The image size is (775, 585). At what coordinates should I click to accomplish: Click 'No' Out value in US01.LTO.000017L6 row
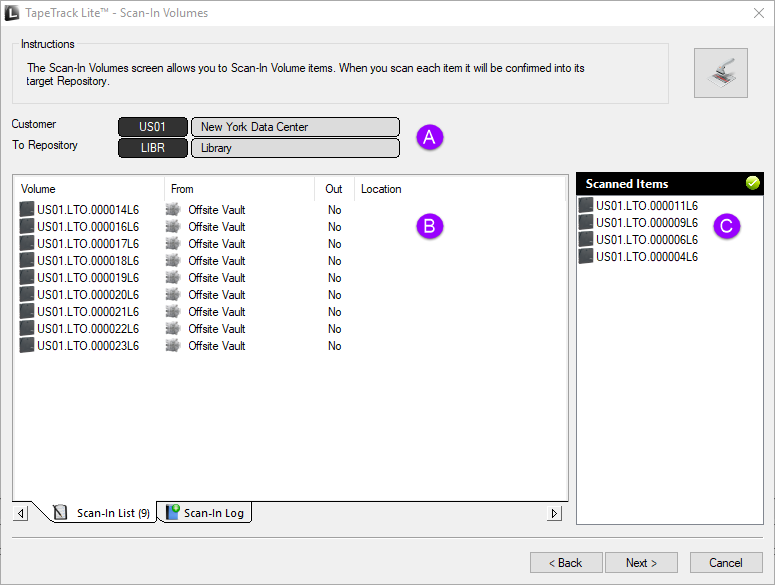[x=335, y=244]
